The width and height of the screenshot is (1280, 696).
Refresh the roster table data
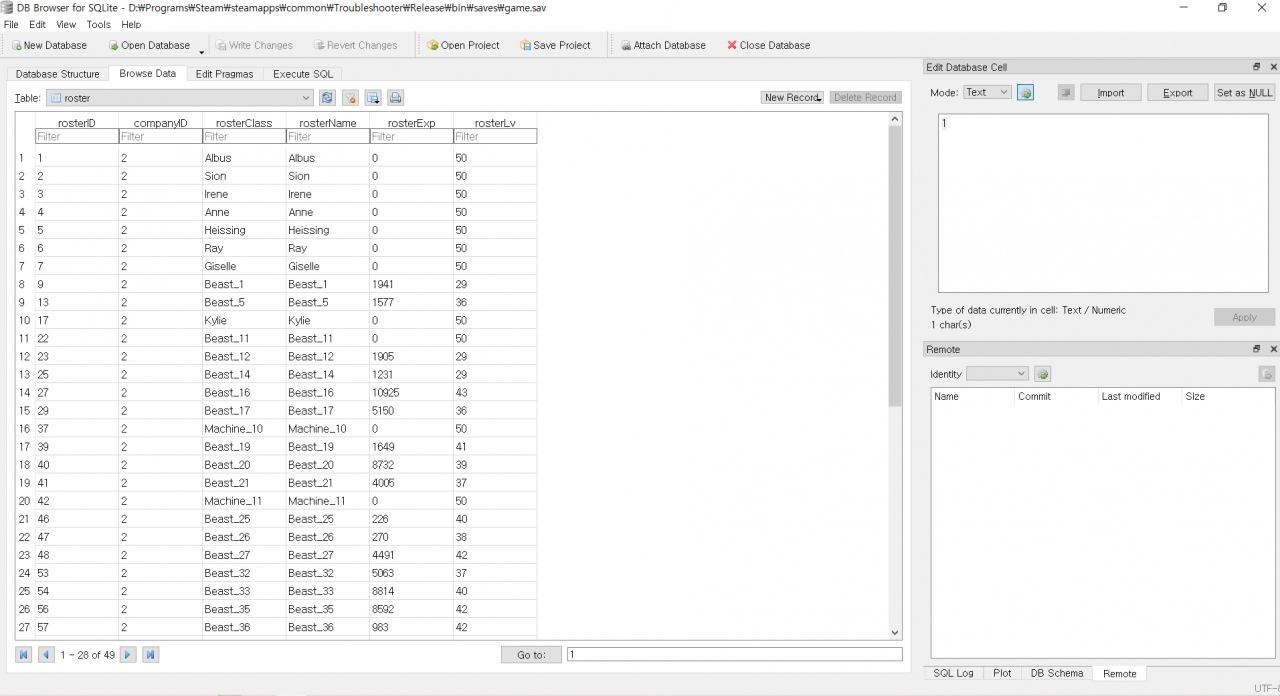click(327, 98)
